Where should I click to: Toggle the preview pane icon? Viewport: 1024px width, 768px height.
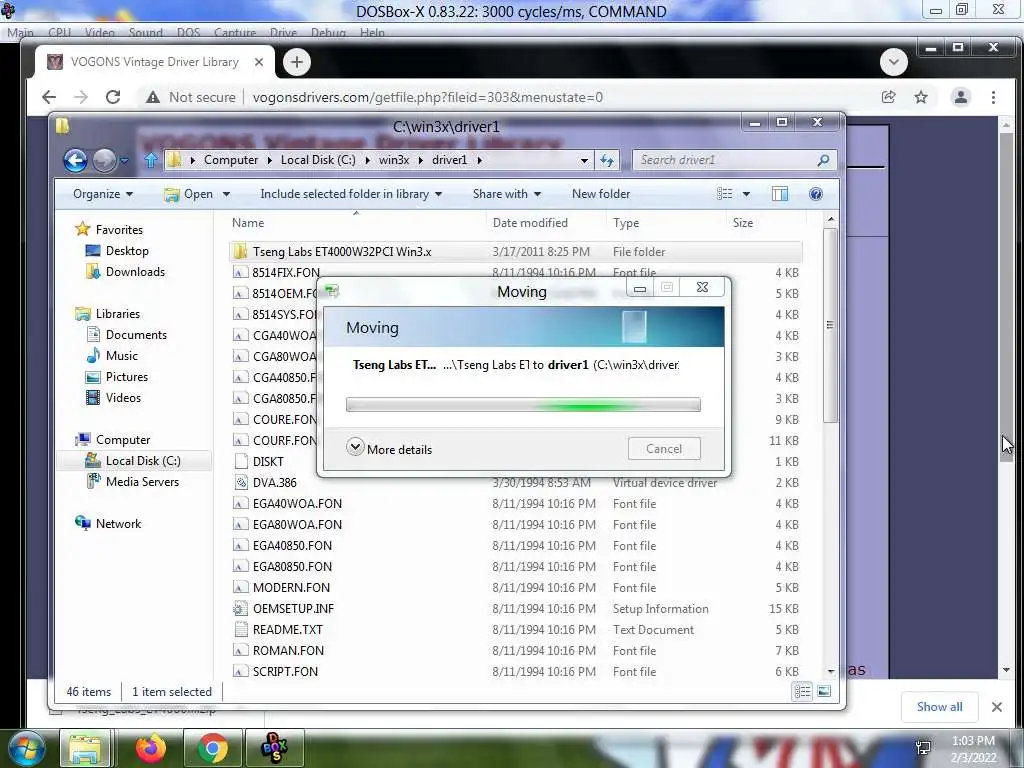click(x=780, y=194)
